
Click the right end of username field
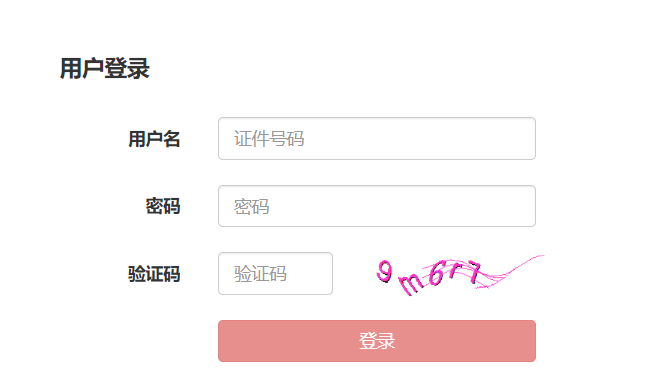(x=526, y=138)
